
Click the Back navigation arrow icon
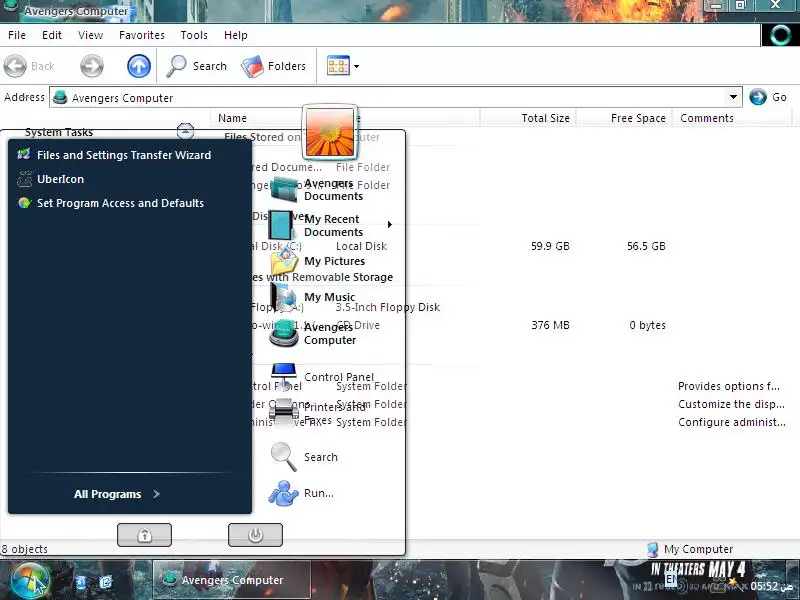pyautogui.click(x=15, y=66)
